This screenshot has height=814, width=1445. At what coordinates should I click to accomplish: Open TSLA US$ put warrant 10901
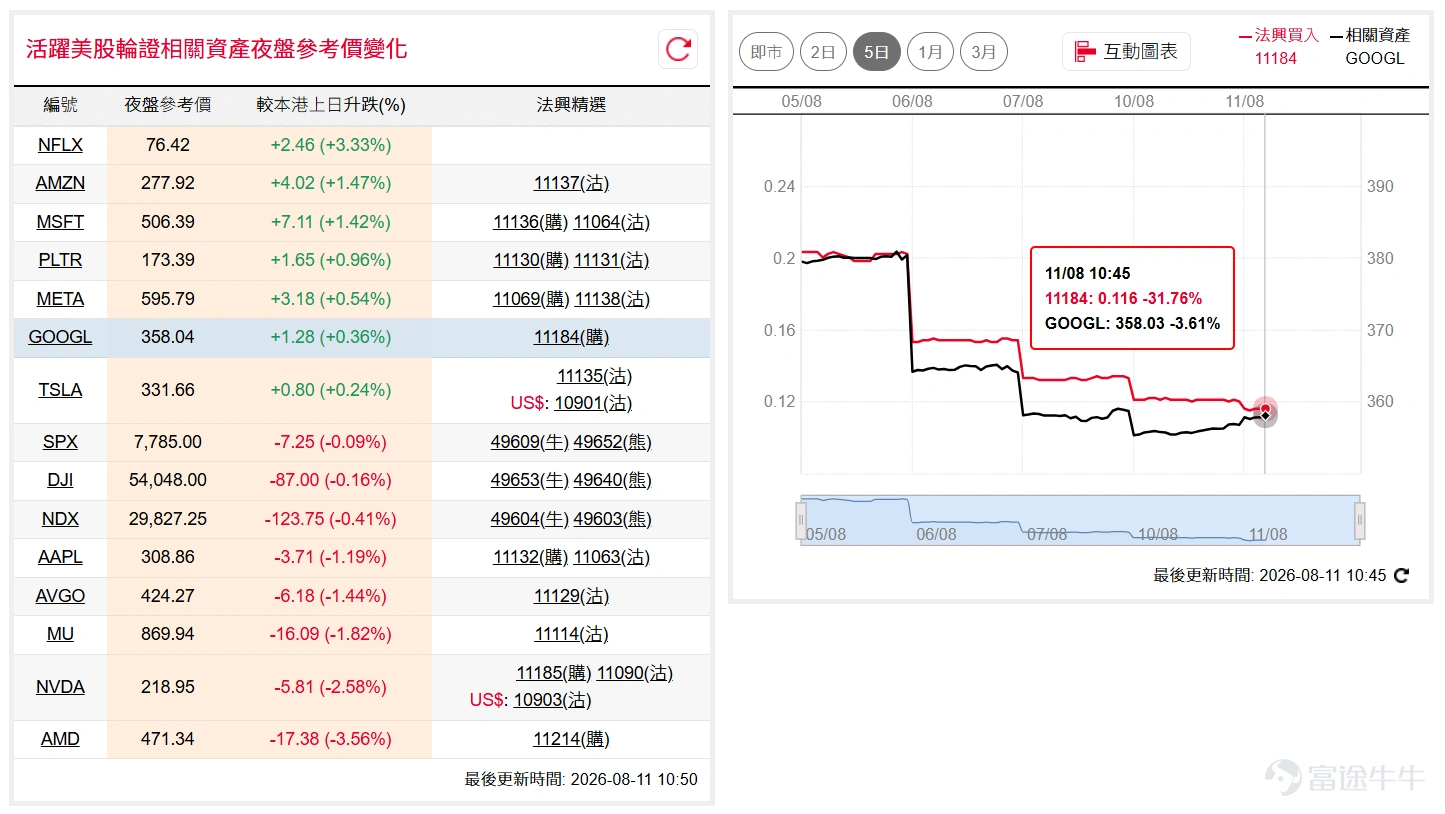click(593, 403)
